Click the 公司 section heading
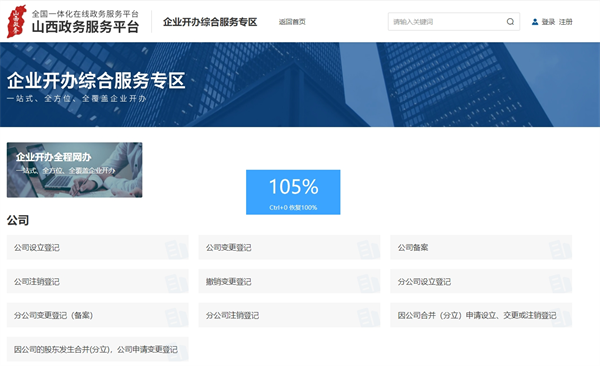The height and width of the screenshot is (366, 600). point(18,220)
